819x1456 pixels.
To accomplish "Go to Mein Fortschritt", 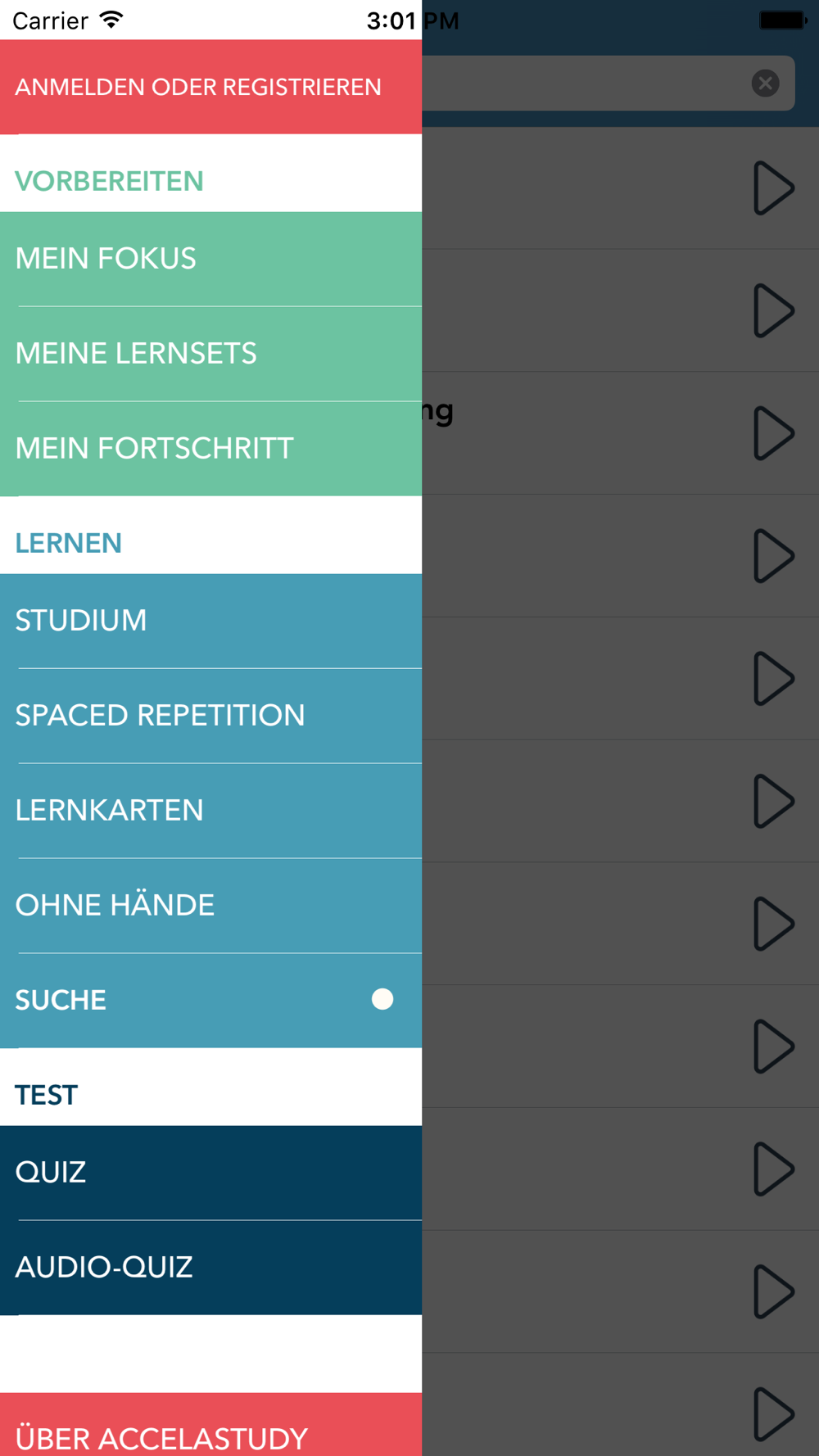I will [210, 449].
